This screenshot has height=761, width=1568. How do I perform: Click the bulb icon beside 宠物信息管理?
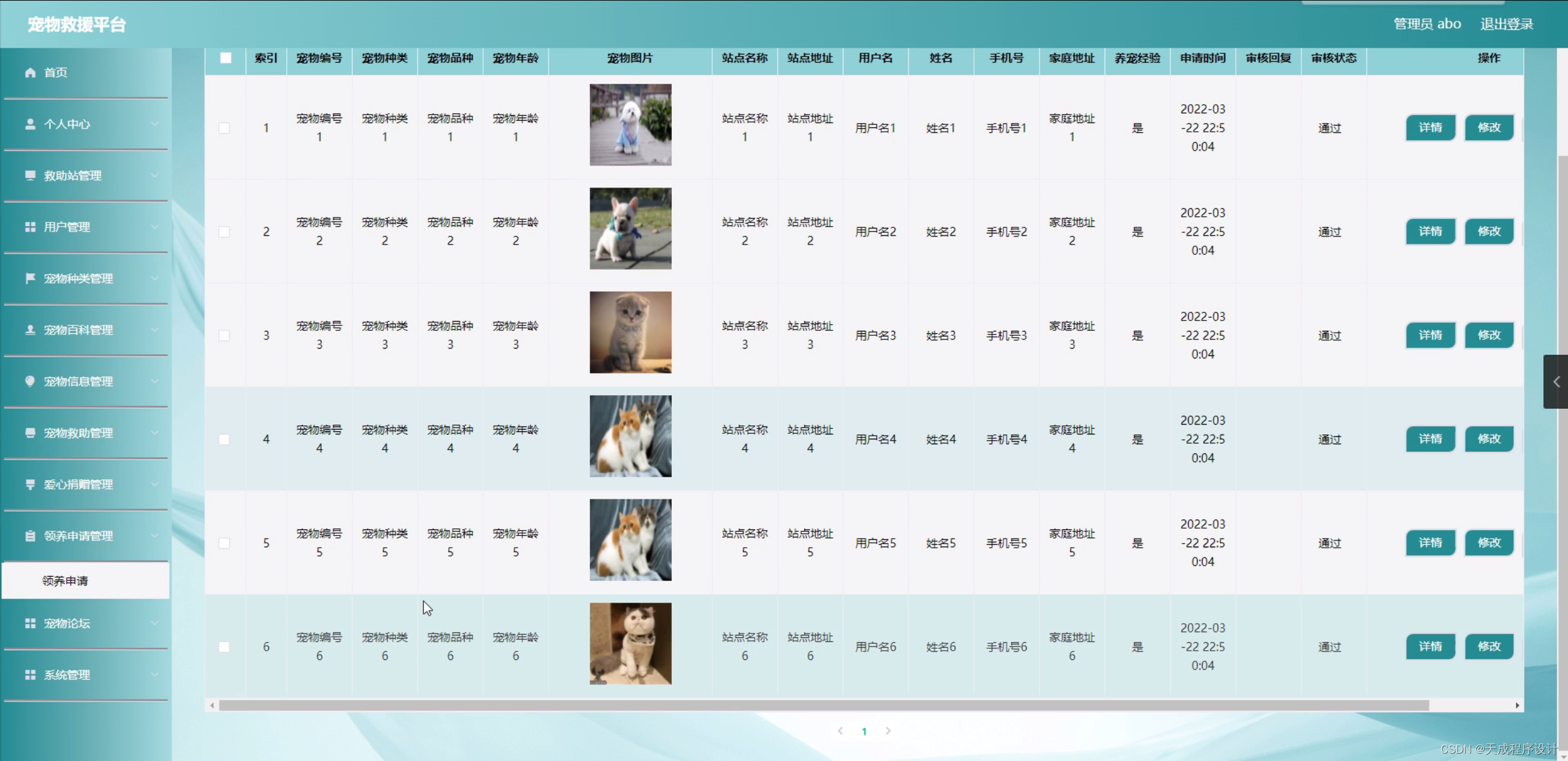30,381
